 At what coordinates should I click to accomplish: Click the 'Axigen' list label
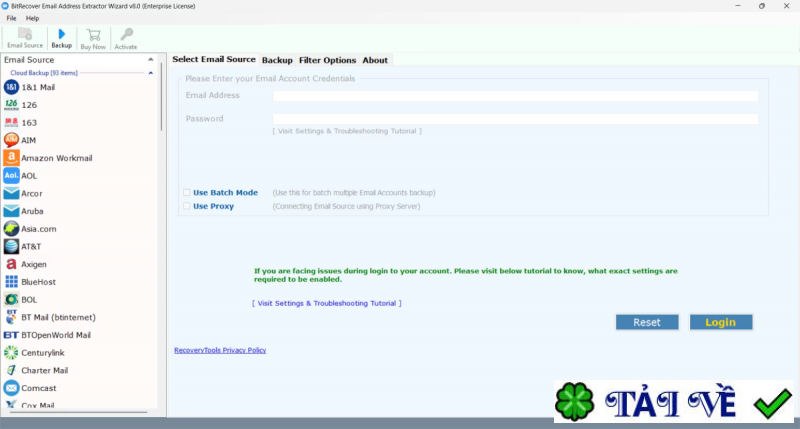(34, 264)
